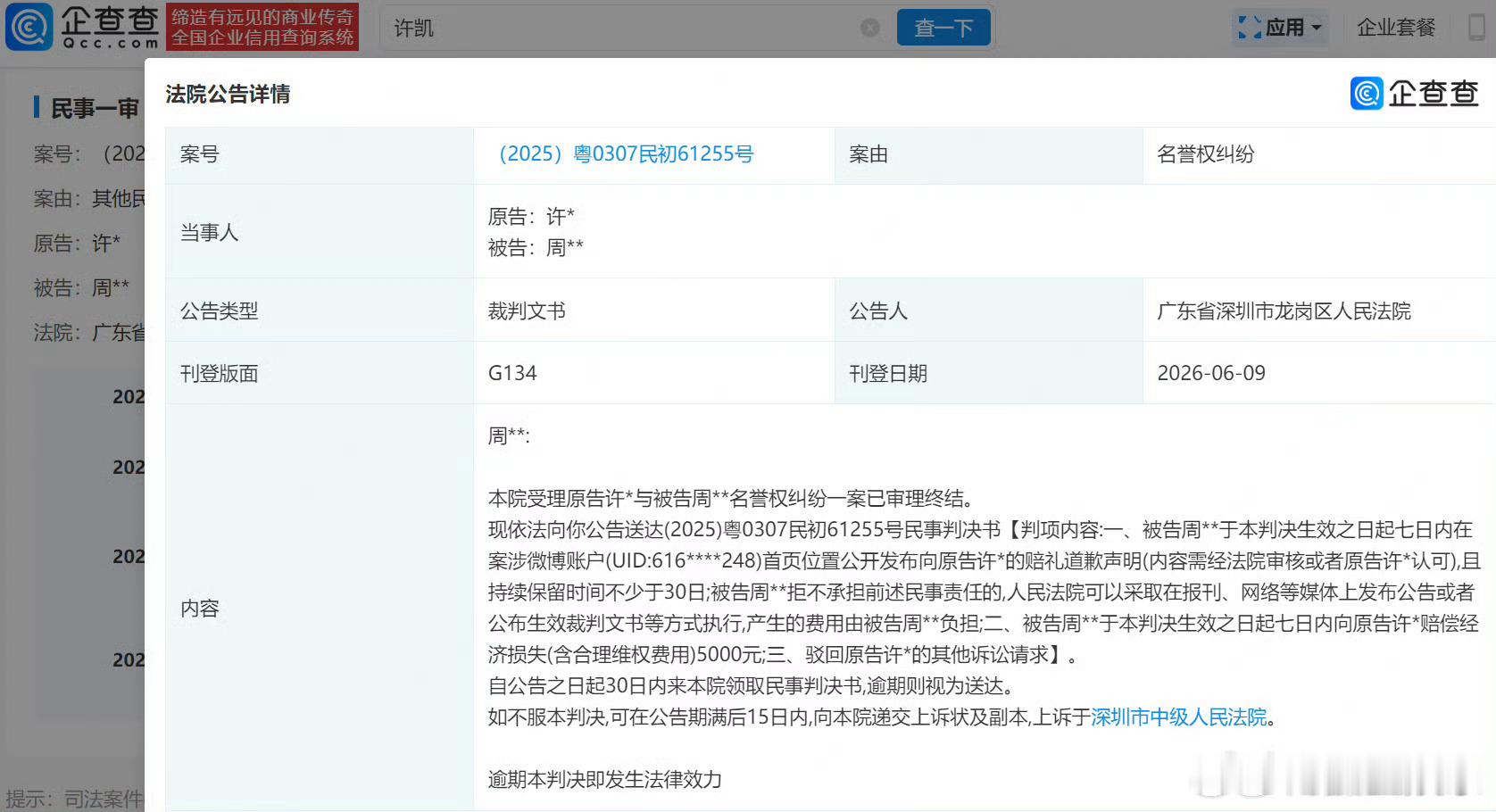
Task: Select the line 逾期本判决即发生法律效力
Action: point(605,780)
